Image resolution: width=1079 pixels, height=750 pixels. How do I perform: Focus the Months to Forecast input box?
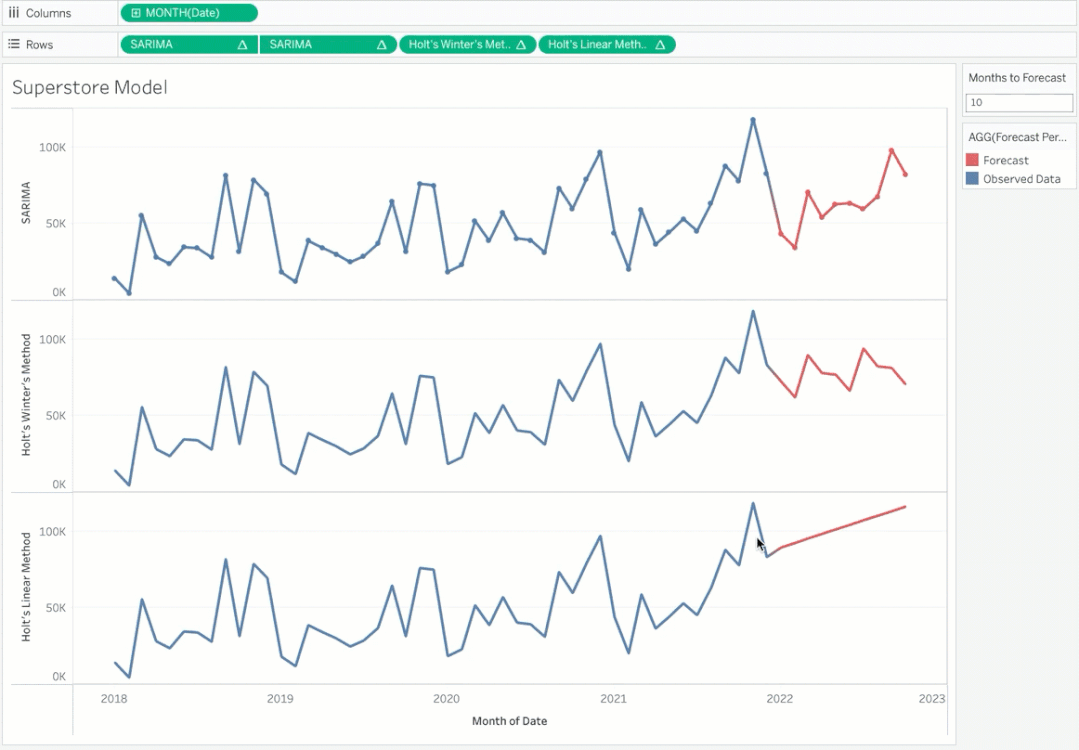pyautogui.click(x=1018, y=103)
